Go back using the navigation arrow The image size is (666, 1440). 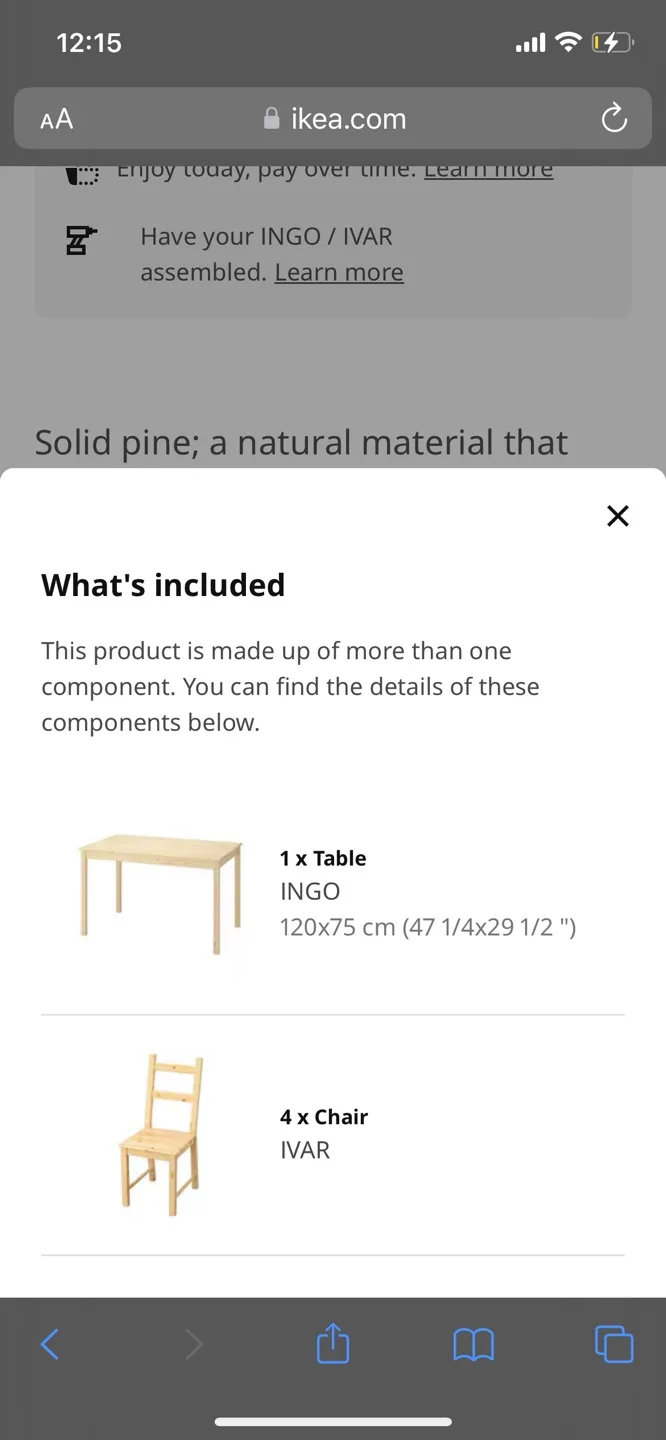50,1344
